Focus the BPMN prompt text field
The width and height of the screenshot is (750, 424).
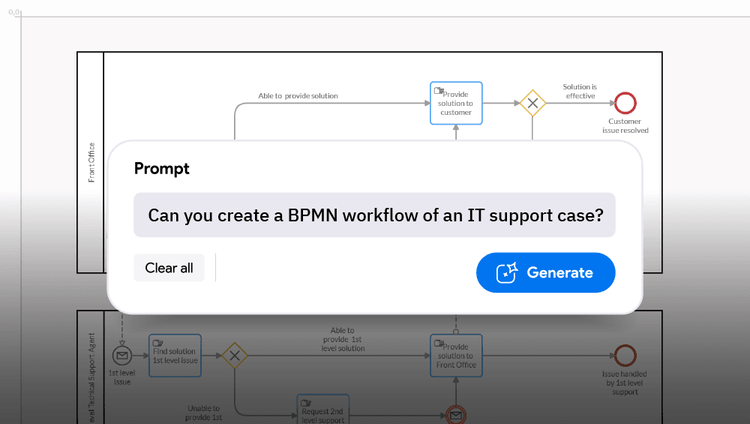(374, 215)
